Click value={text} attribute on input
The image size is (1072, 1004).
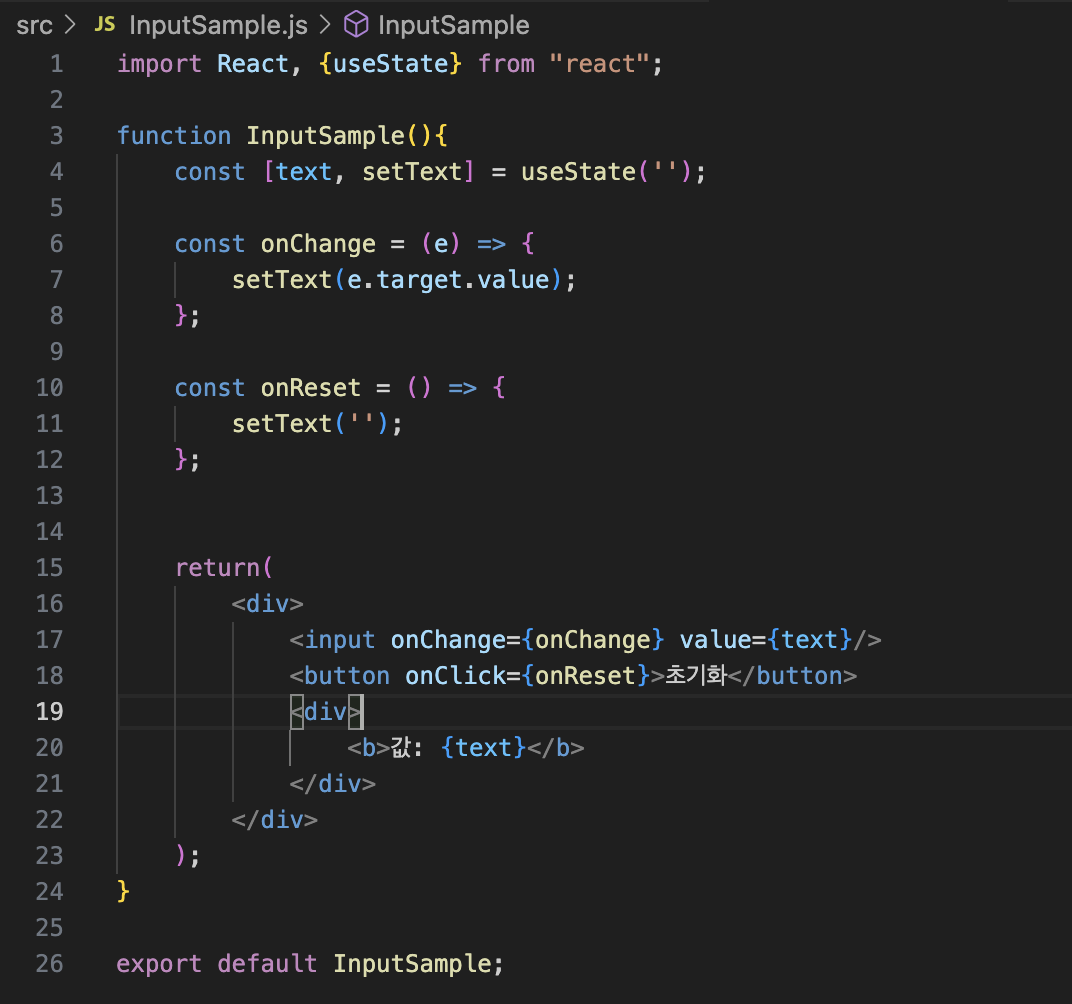tap(766, 640)
